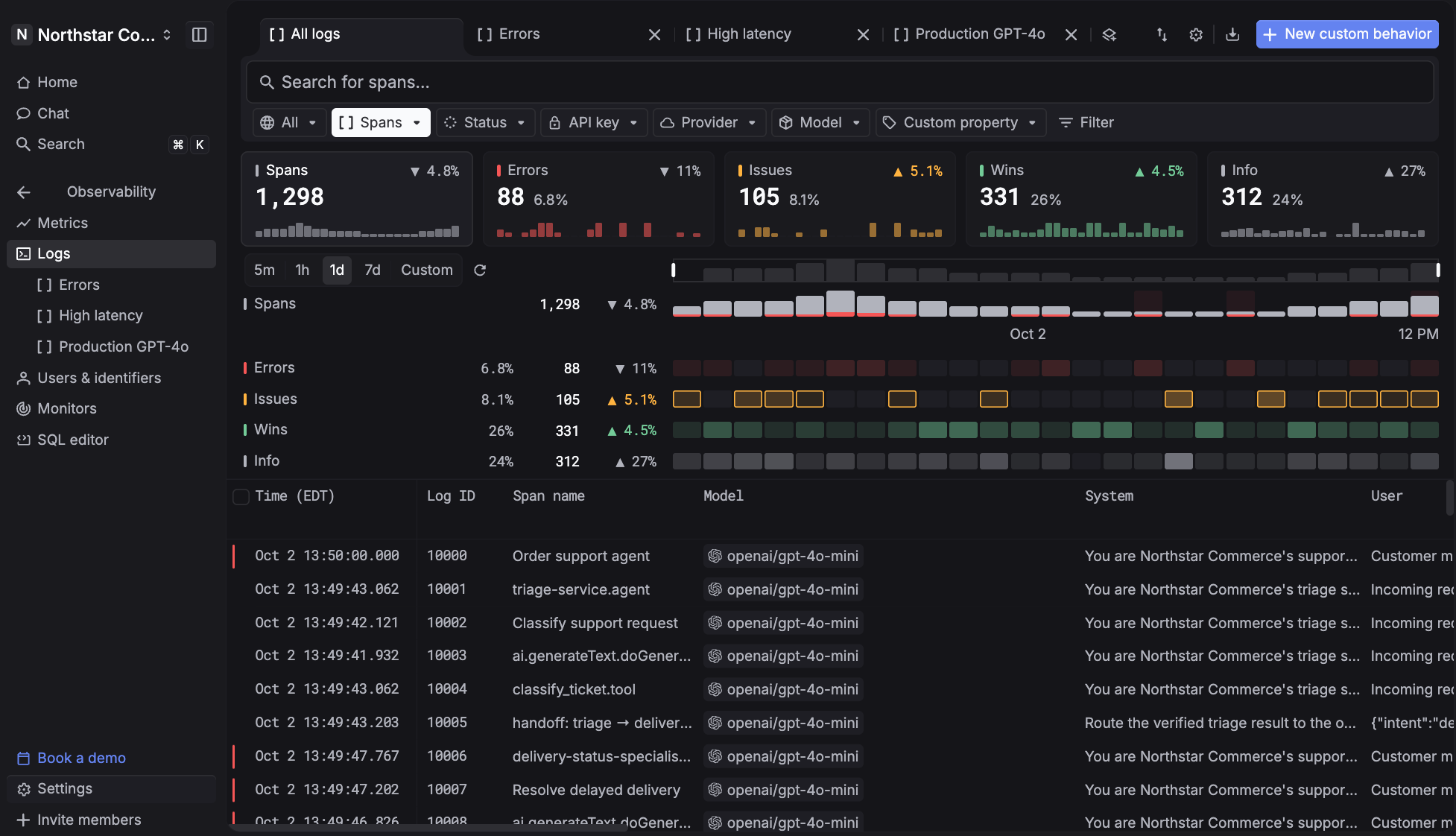1456x836 pixels.
Task: Open the Status filter dropdown
Action: [x=485, y=122]
